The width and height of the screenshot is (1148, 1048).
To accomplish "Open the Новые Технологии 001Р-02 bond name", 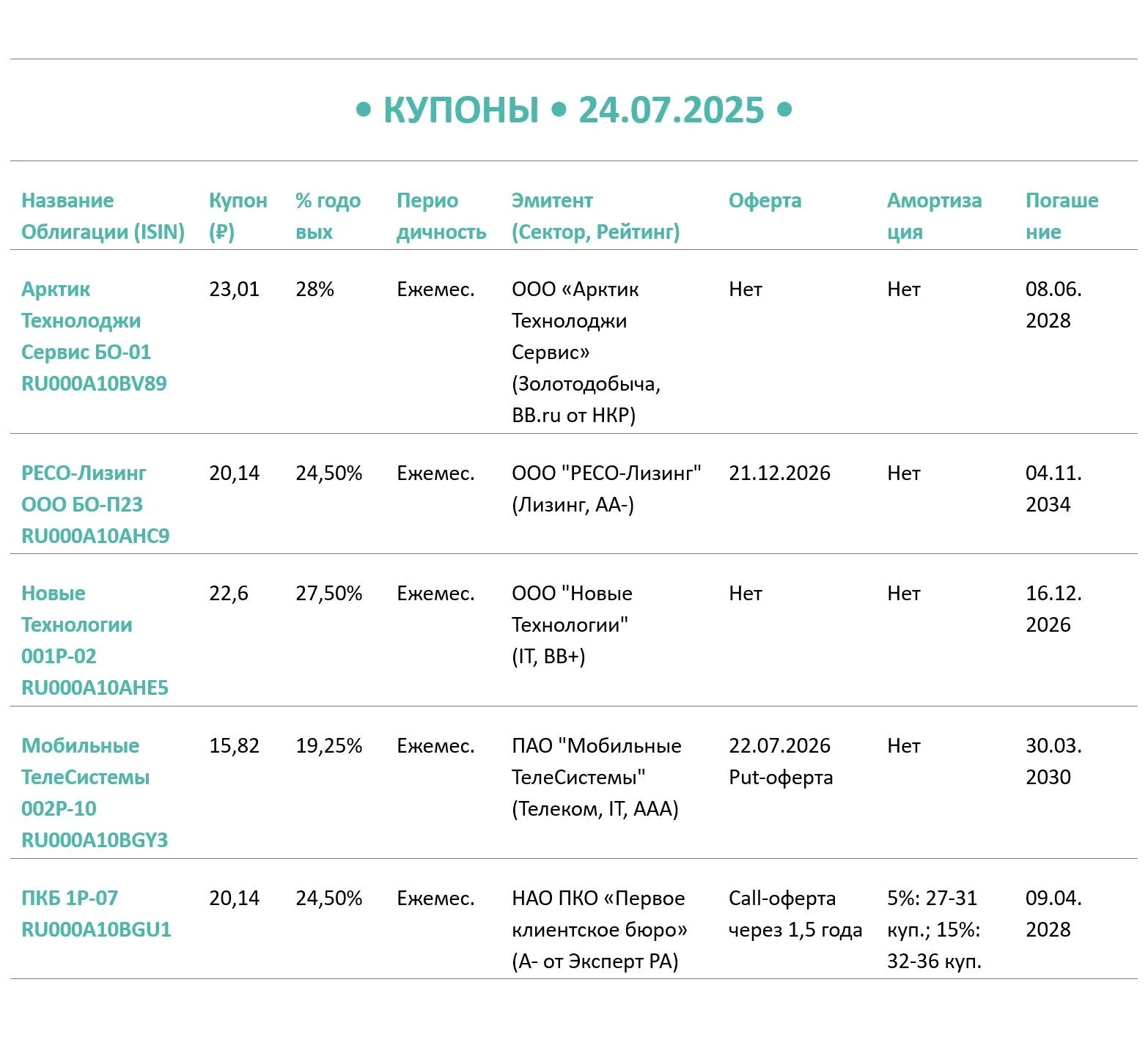I will pyautogui.click(x=95, y=641).
